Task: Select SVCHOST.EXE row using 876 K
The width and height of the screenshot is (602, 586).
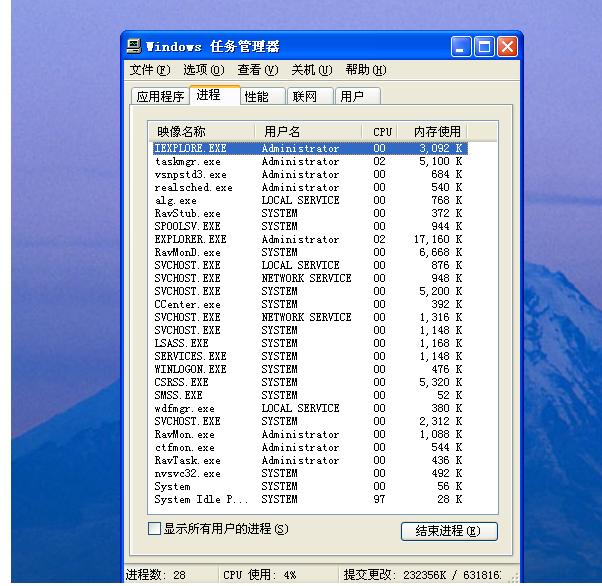Action: pos(310,265)
